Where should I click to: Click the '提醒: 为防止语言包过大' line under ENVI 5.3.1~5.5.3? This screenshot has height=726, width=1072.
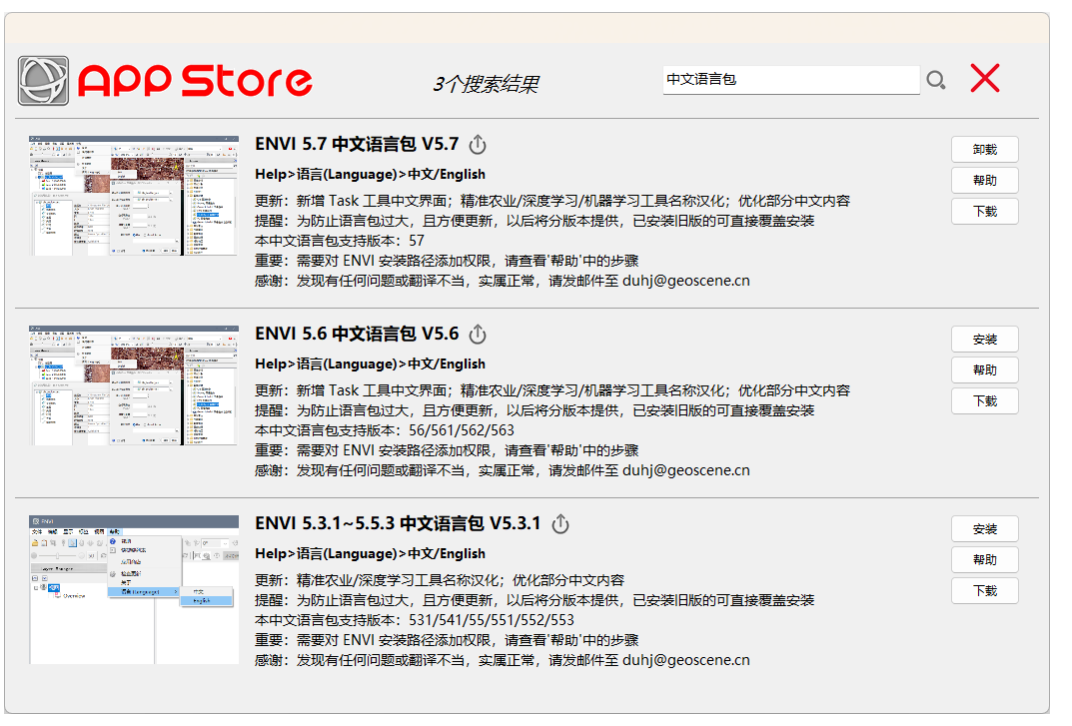(x=535, y=600)
